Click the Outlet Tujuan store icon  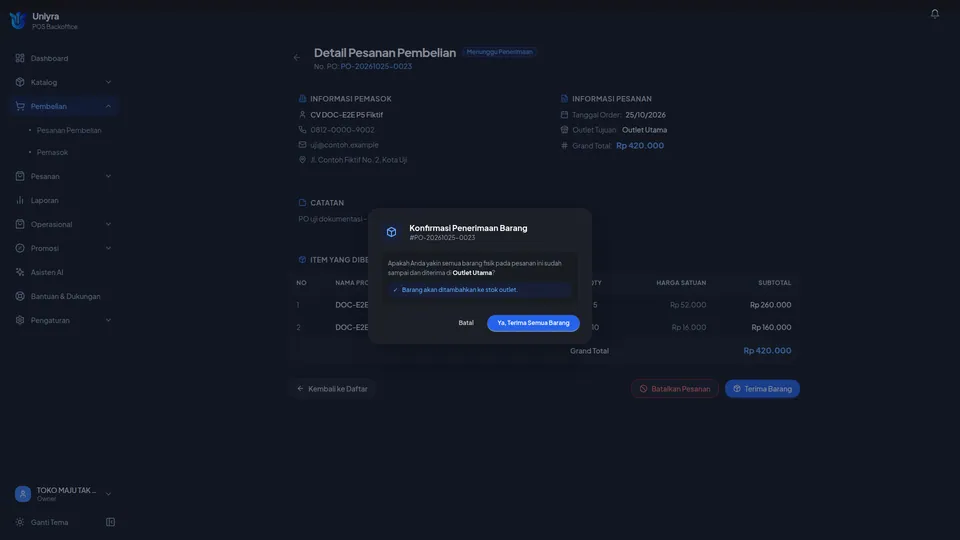(x=564, y=130)
